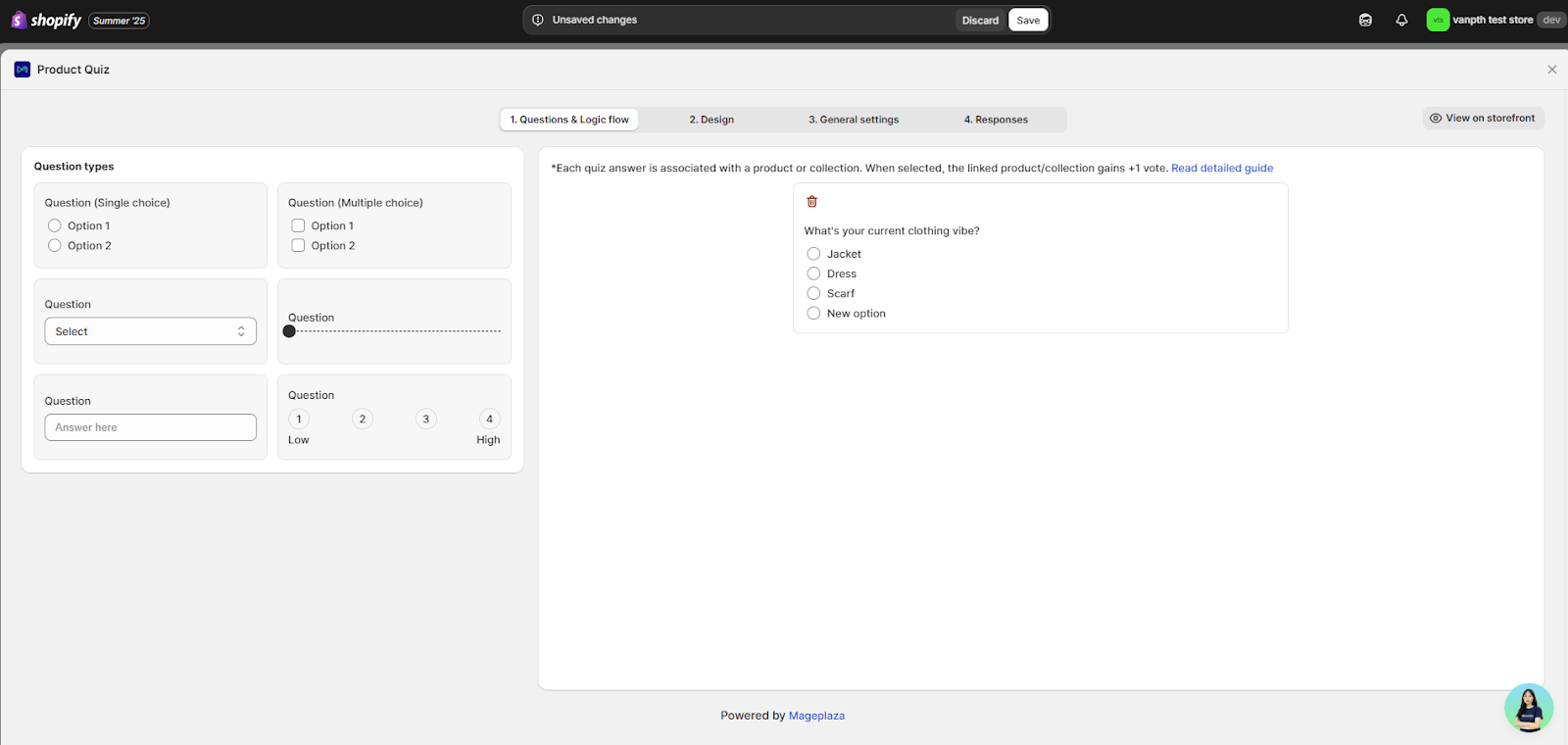Open the Select dropdown question type
This screenshot has height=745, width=1568.
pos(150,331)
